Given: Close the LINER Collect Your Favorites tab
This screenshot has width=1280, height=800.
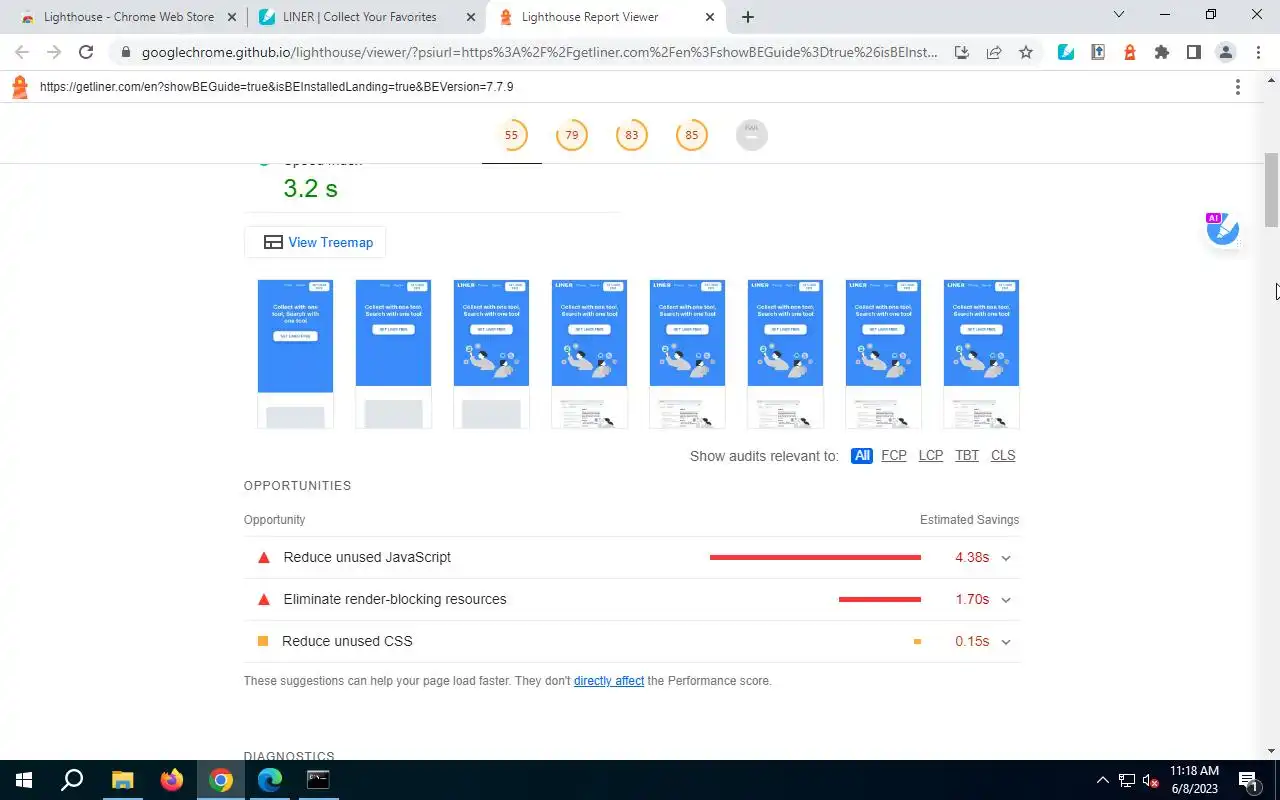Looking at the screenshot, I should pyautogui.click(x=471, y=17).
